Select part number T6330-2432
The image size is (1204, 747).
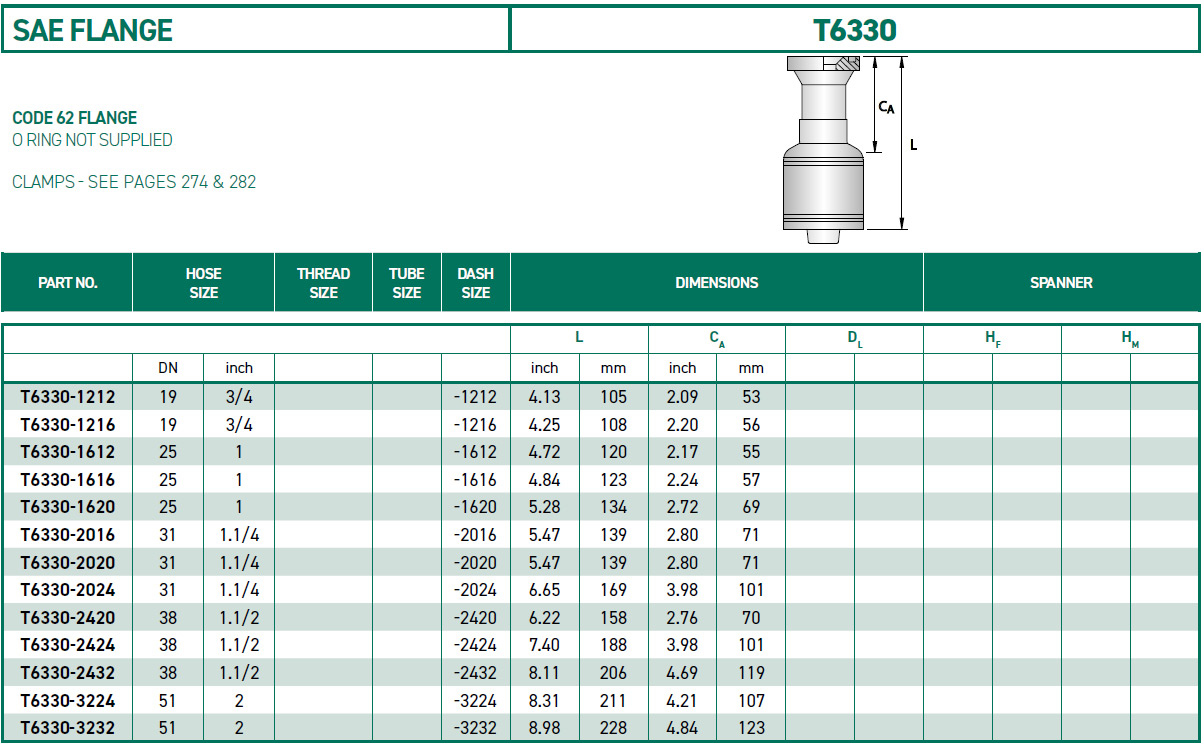pyautogui.click(x=68, y=673)
